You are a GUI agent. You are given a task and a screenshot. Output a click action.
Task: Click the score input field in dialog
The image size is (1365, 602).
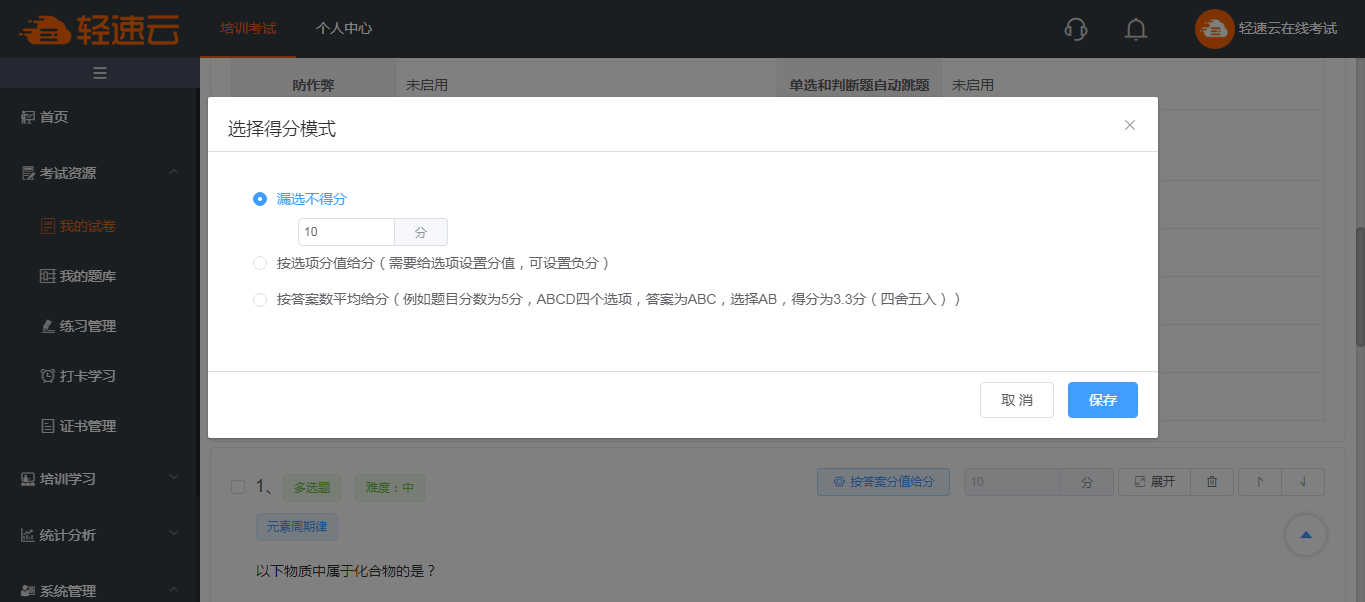pos(346,232)
